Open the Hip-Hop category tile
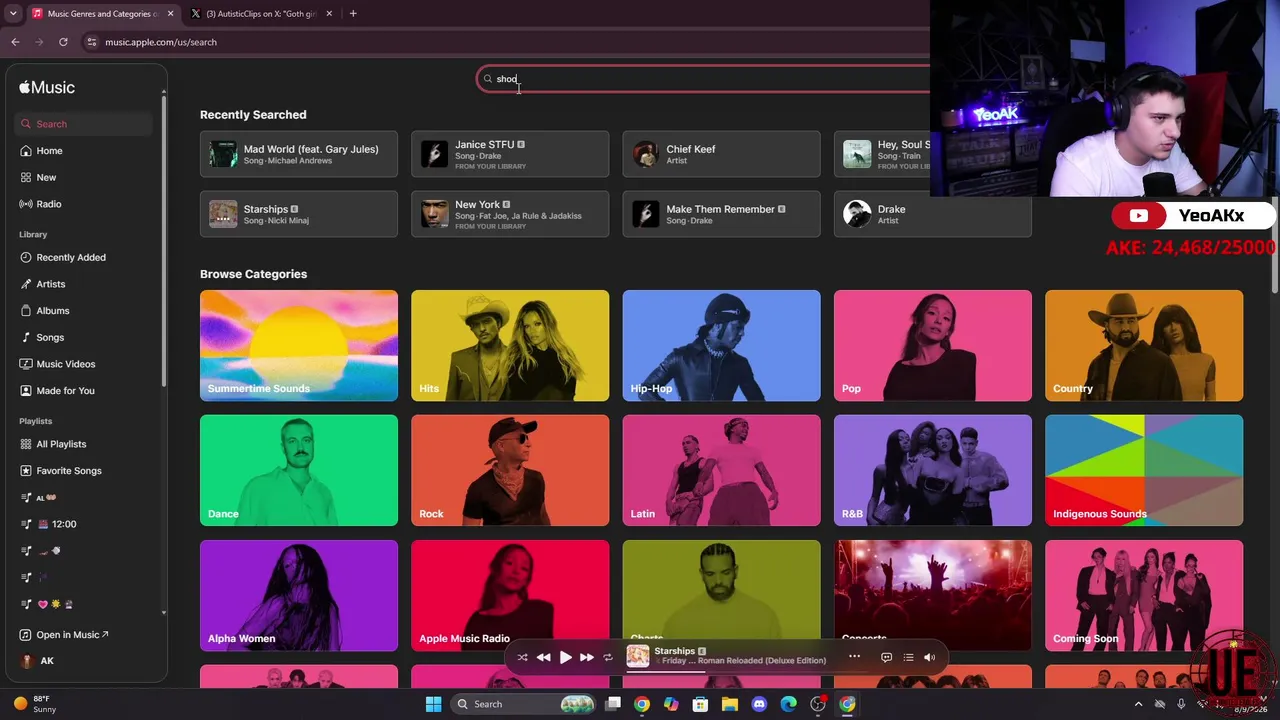The width and height of the screenshot is (1280, 720). pos(721,346)
